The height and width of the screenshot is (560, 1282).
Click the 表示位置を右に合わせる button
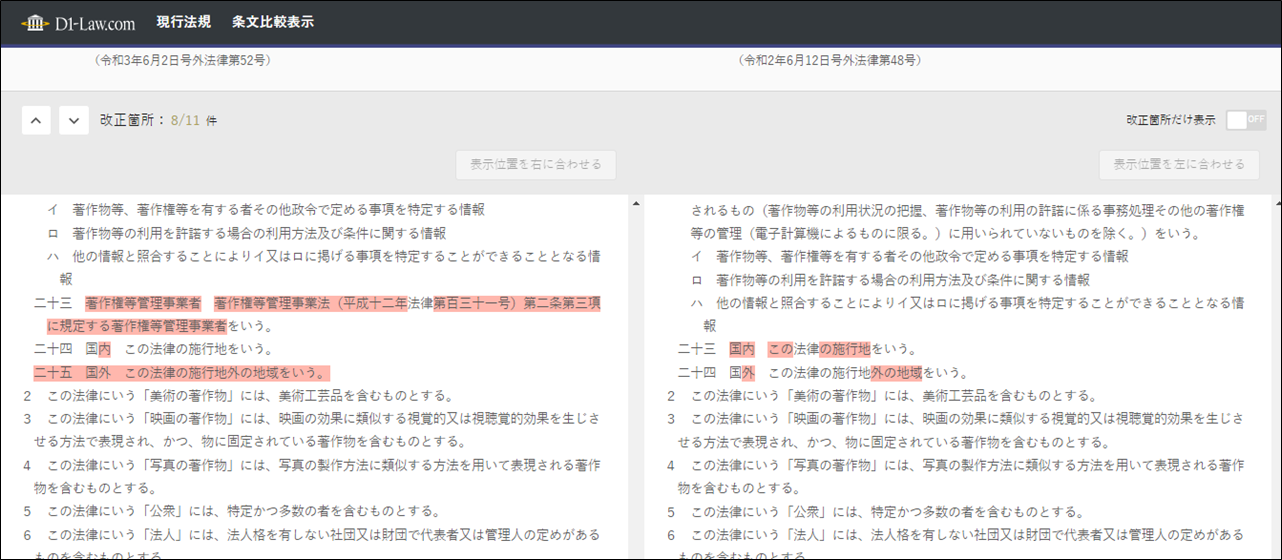pyautogui.click(x=536, y=165)
